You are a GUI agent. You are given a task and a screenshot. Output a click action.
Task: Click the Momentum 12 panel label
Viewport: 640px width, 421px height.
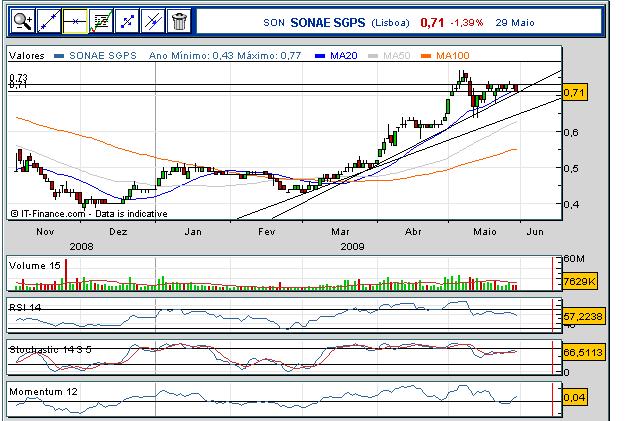[x=43, y=392]
